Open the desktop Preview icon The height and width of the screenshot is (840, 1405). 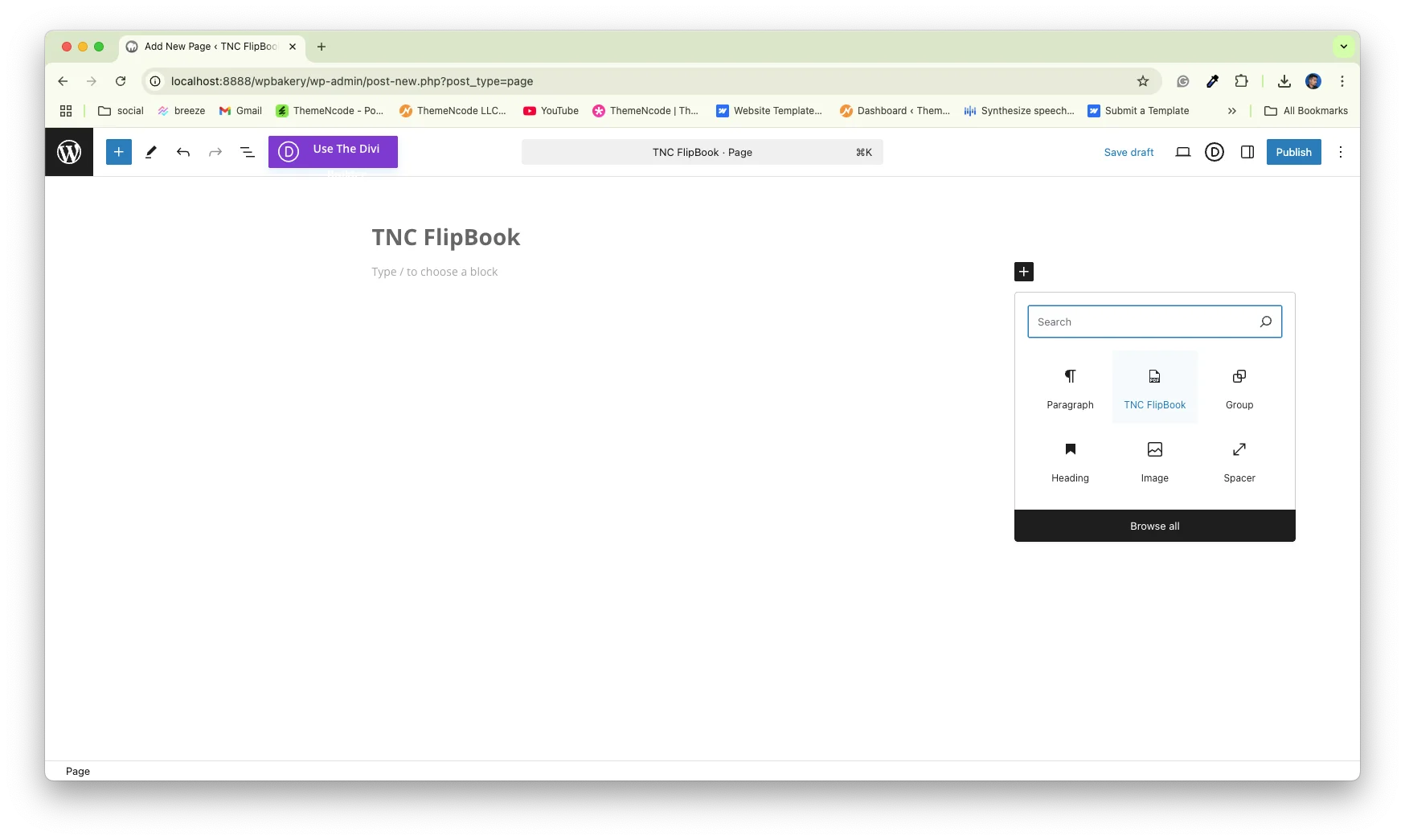click(x=1182, y=152)
